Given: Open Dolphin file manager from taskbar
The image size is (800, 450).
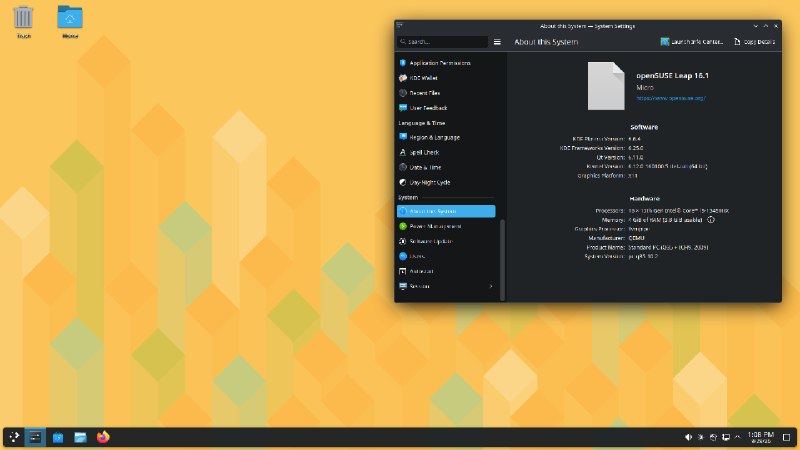Looking at the screenshot, I should tap(80, 437).
